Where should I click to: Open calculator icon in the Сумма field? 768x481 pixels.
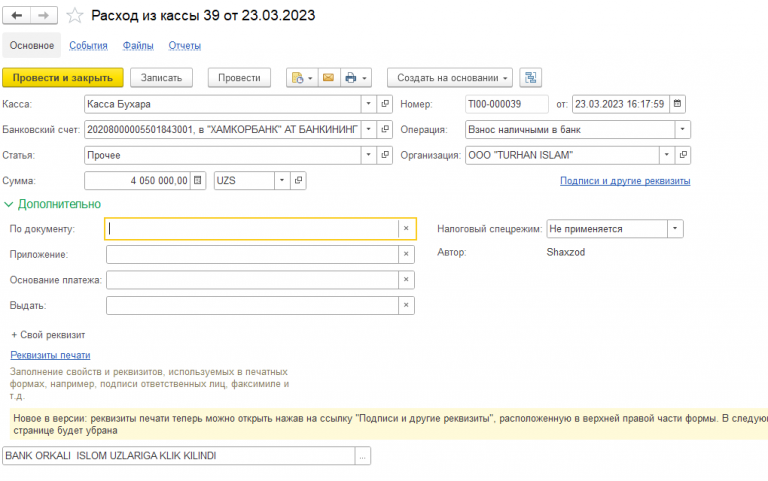(197, 180)
